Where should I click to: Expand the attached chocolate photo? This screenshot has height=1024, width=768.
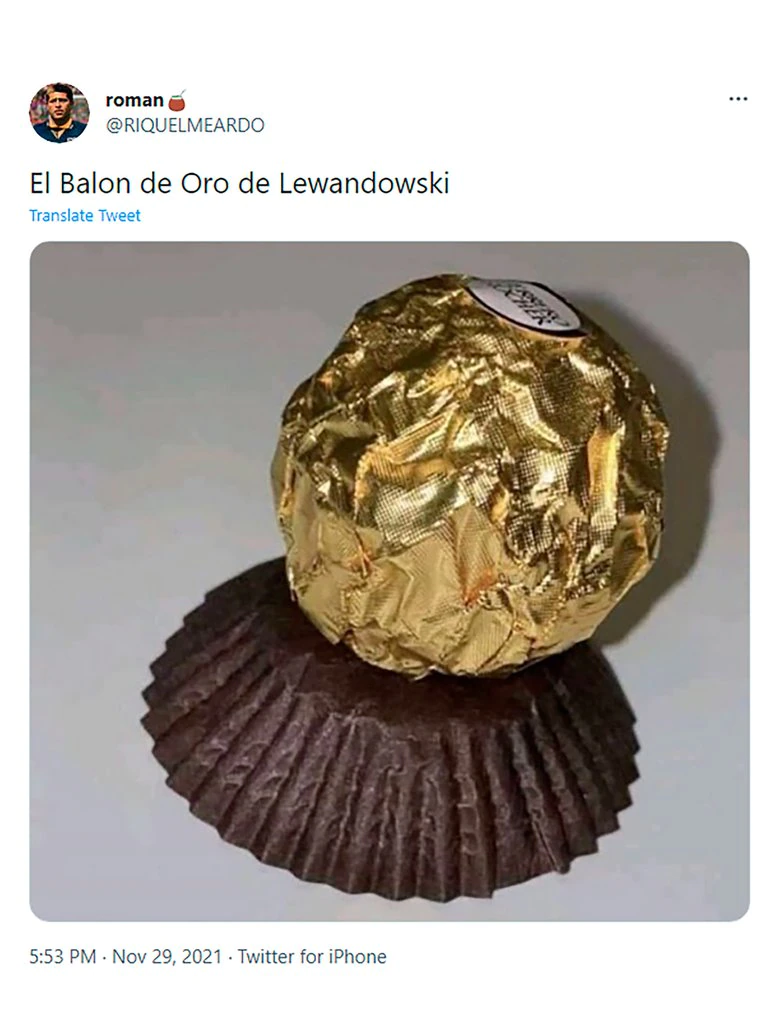tap(389, 581)
